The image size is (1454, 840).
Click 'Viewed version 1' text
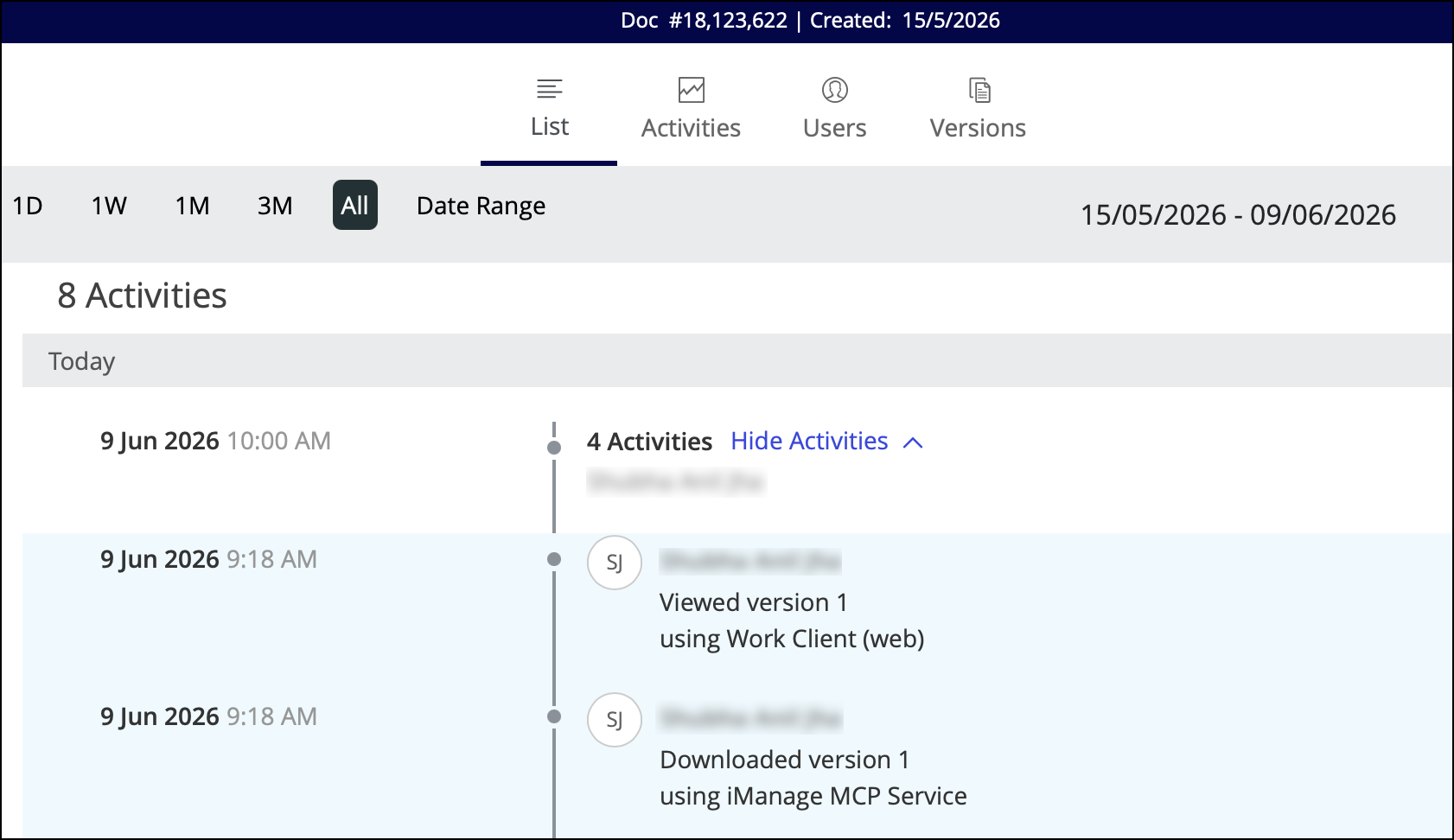point(754,602)
